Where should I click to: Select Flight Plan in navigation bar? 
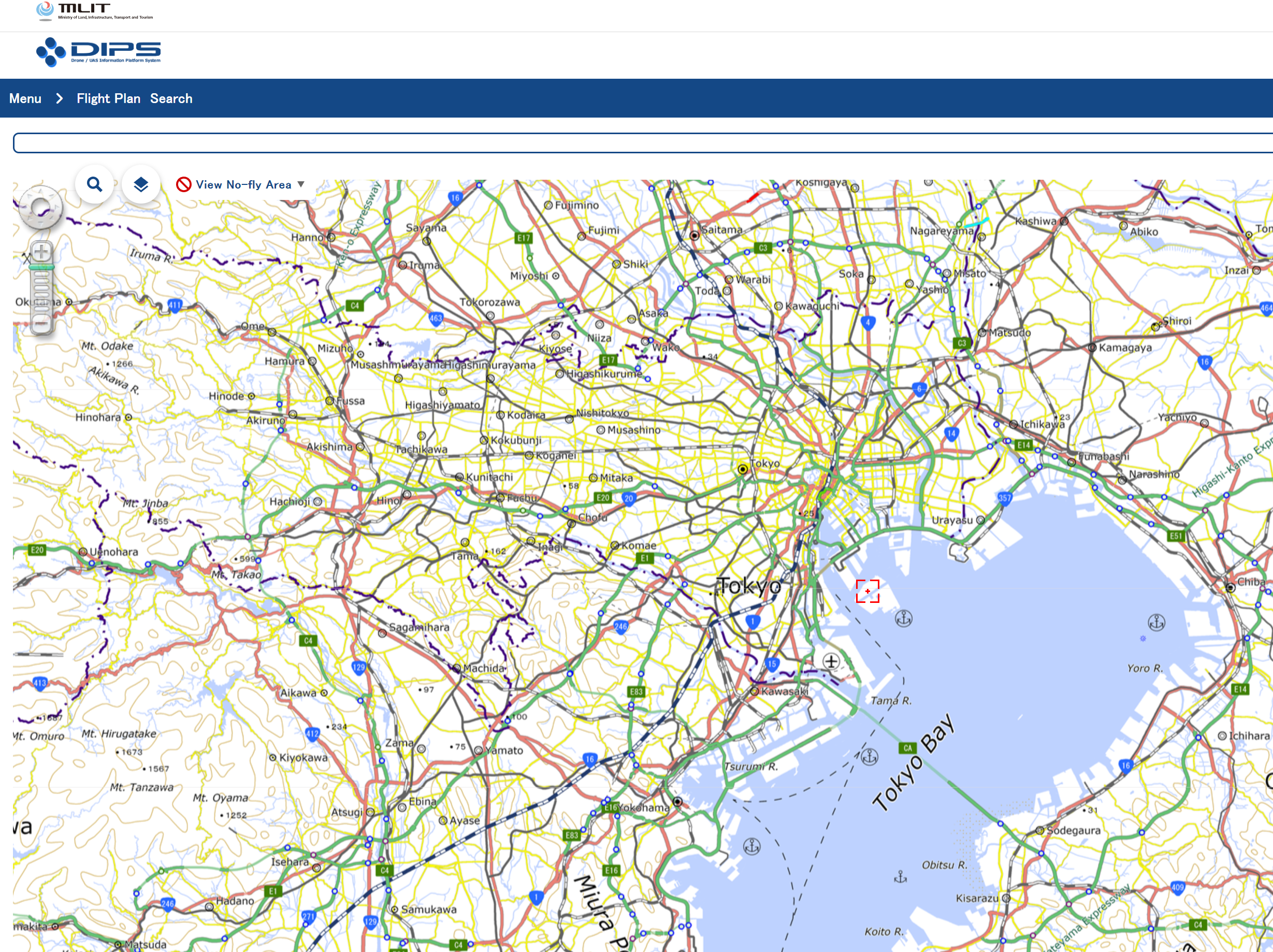tap(108, 98)
